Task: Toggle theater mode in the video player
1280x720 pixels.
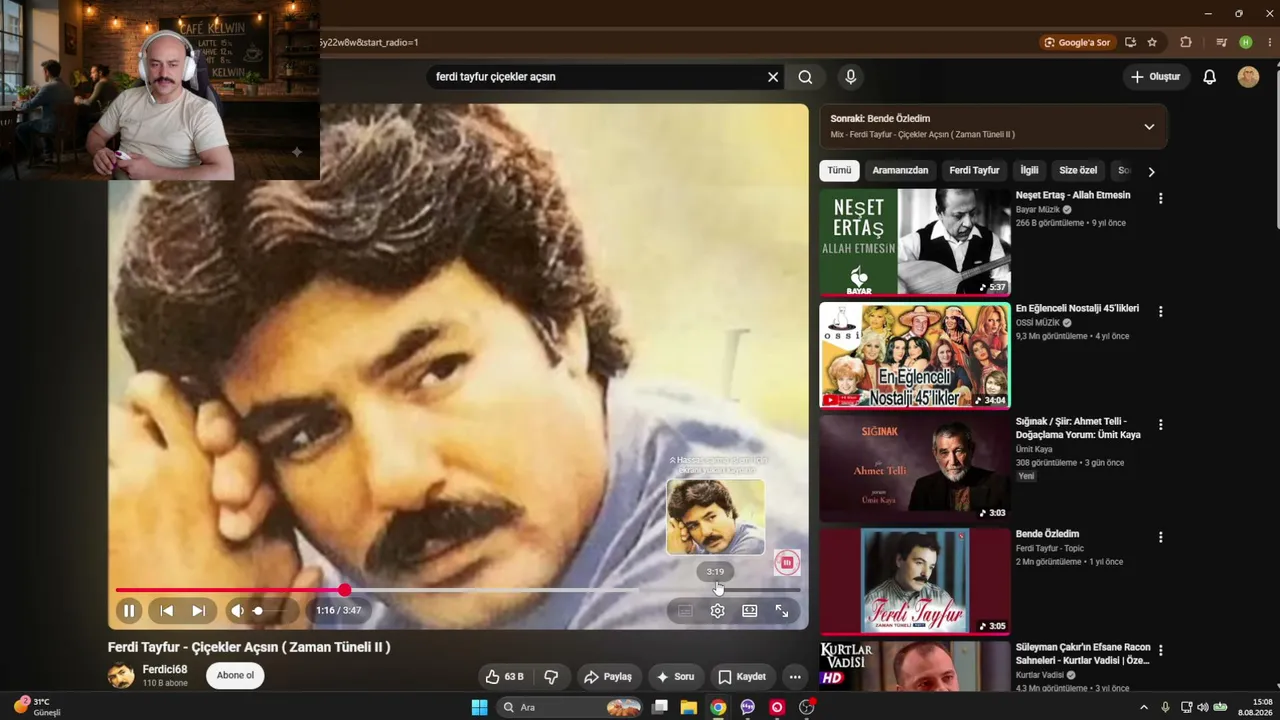Action: [x=750, y=611]
